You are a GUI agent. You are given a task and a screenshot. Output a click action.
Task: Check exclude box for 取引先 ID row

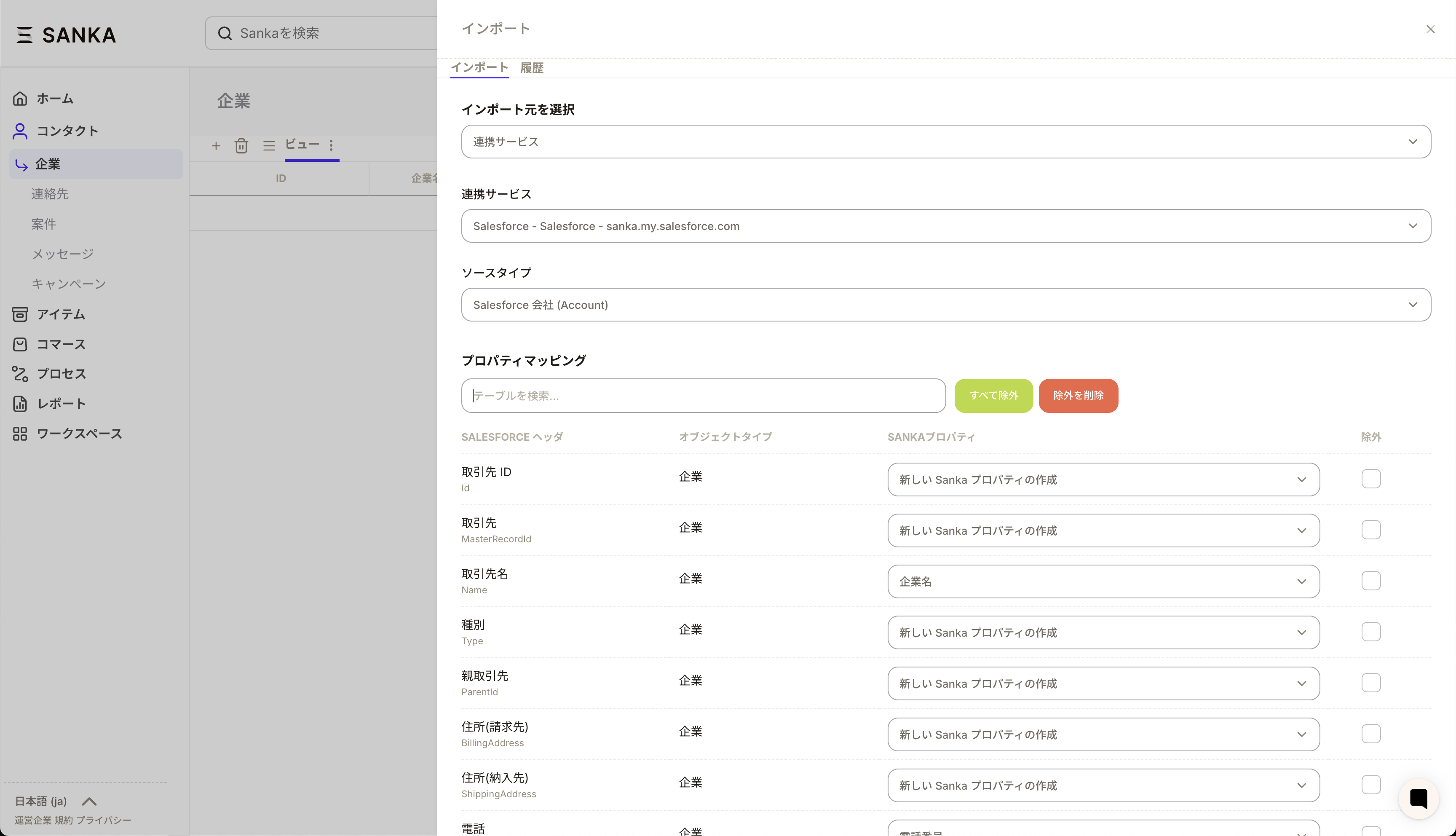click(x=1370, y=478)
